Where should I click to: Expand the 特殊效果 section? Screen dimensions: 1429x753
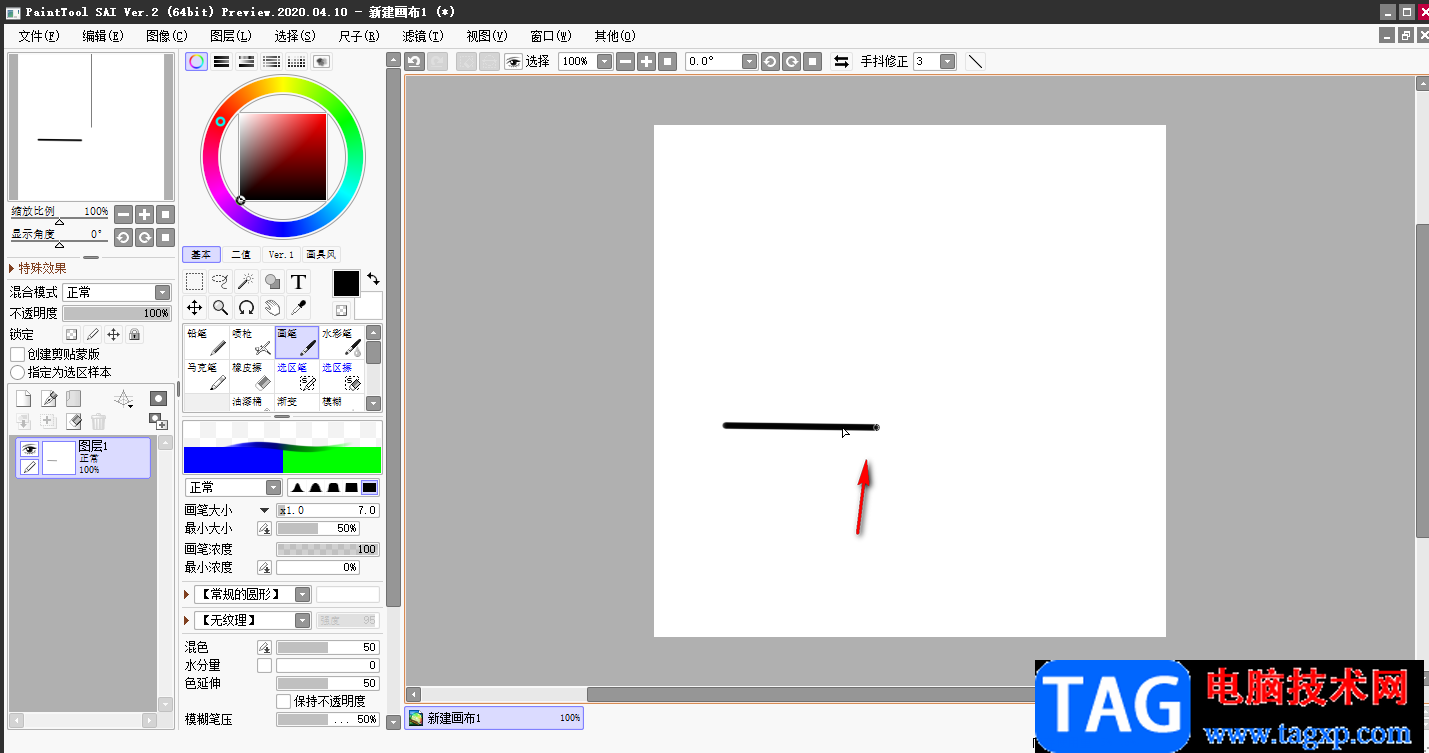pyautogui.click(x=38, y=268)
